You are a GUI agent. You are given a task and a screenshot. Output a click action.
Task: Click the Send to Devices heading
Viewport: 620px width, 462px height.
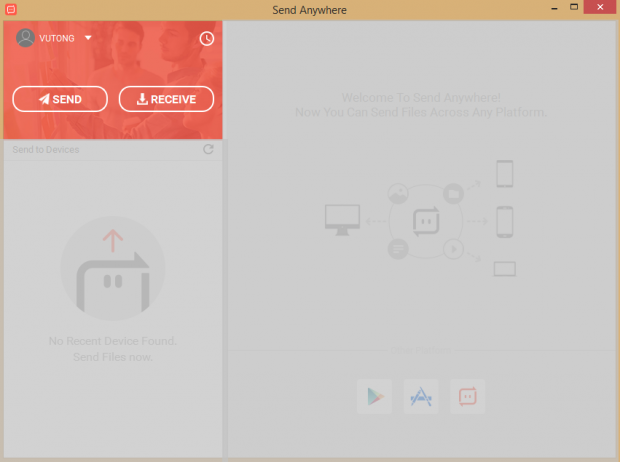[x=46, y=150]
